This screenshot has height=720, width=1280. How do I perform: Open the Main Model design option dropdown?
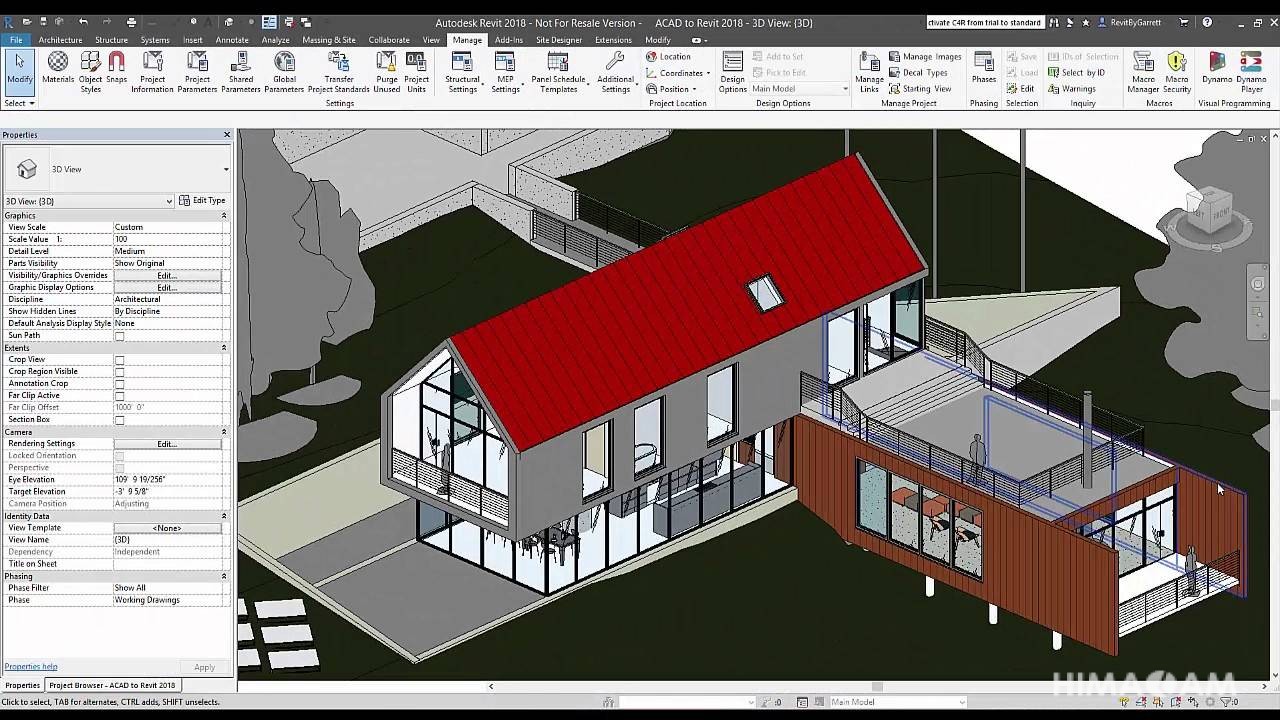pyautogui.click(x=800, y=89)
